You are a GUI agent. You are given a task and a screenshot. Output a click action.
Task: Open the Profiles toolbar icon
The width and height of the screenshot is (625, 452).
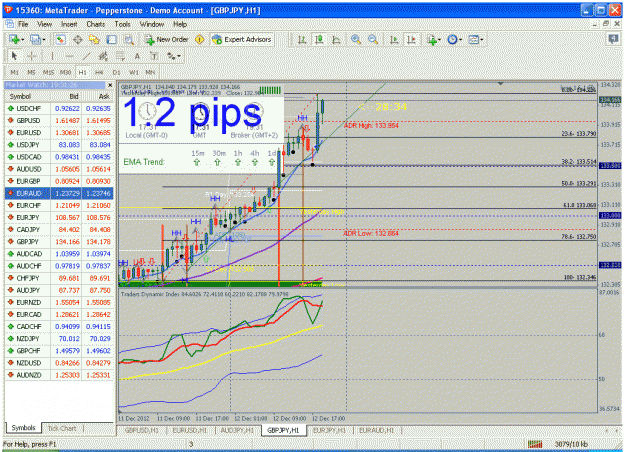click(36, 39)
